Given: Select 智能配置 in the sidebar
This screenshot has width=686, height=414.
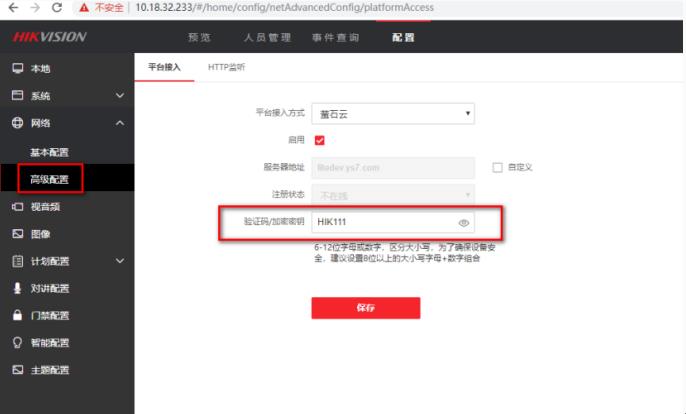Looking at the screenshot, I should click(50, 343).
